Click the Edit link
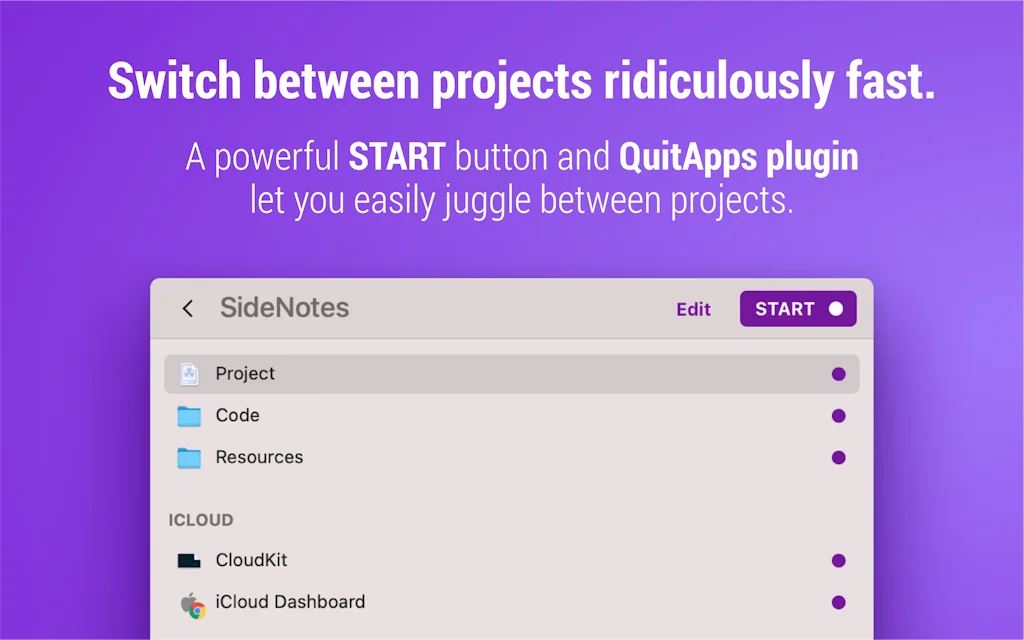 [693, 309]
